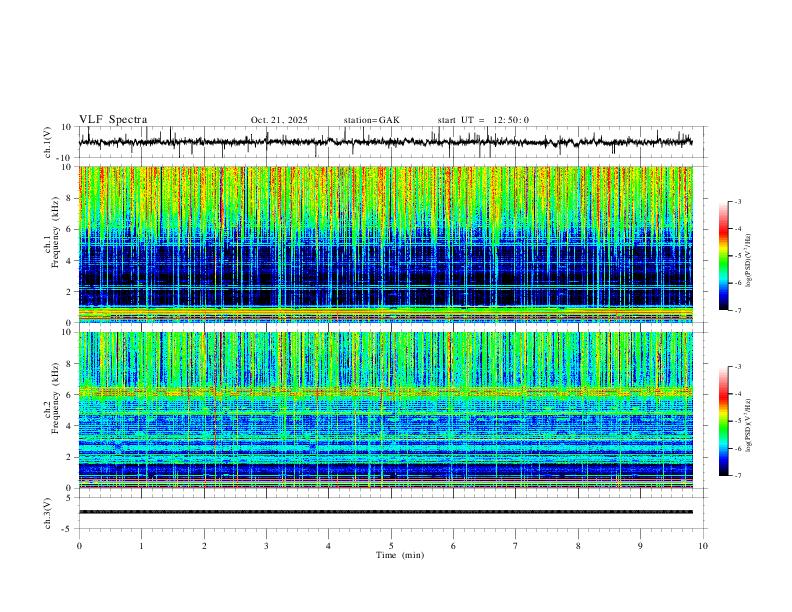Click ch.1 spectrogram frequency tick "2"
Image resolution: width=792 pixels, height=612 pixels.
coord(70,291)
